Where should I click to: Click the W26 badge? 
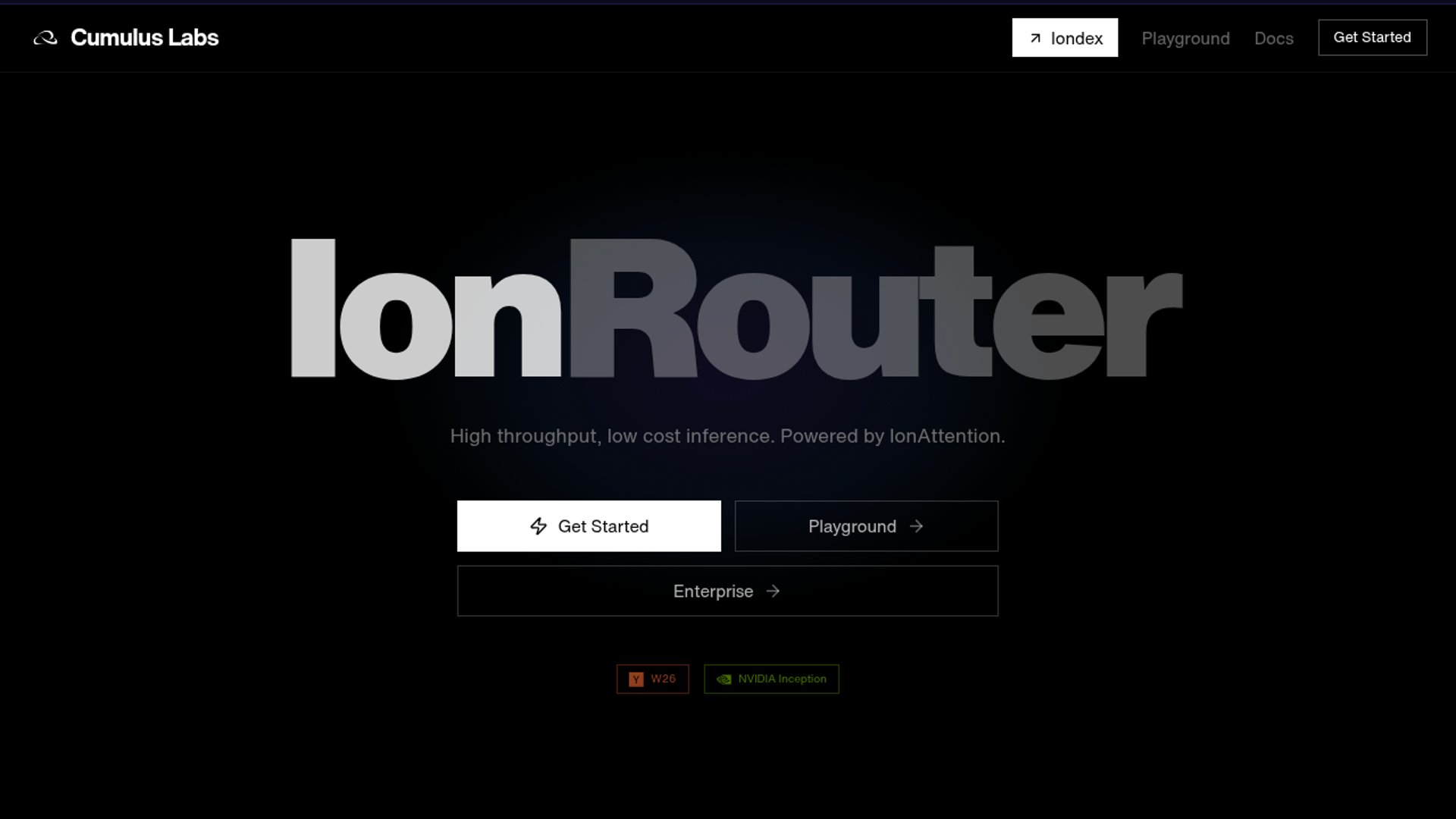tap(652, 679)
